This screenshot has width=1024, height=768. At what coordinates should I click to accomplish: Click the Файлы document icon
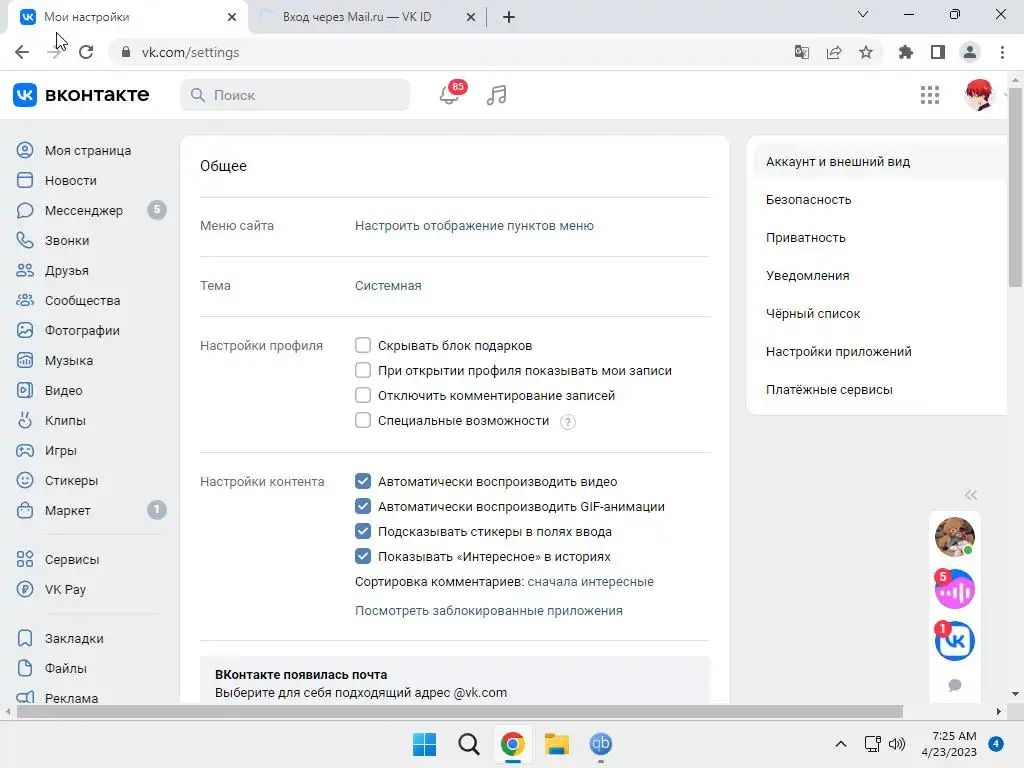pos(25,669)
